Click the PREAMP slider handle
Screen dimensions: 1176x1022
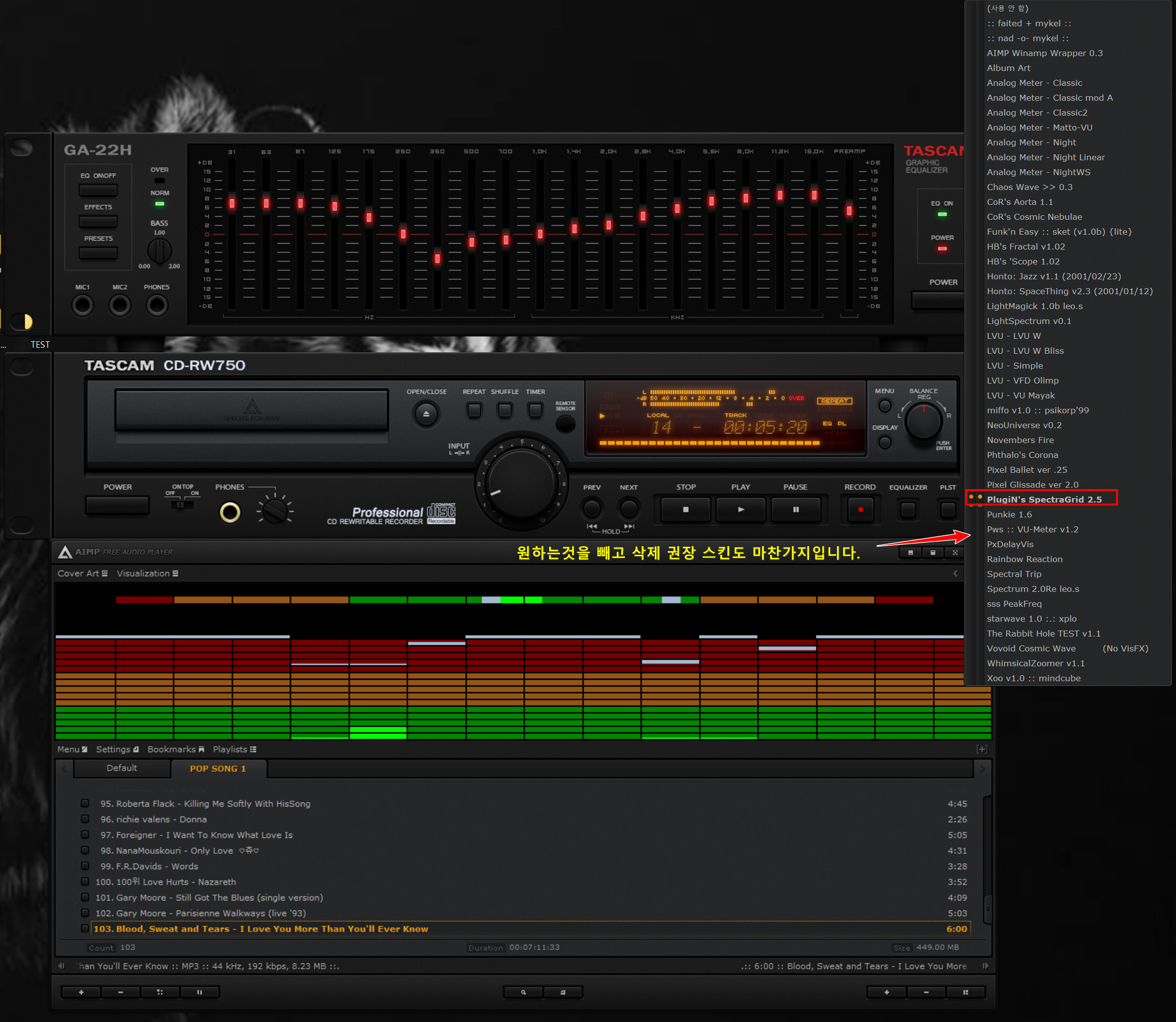849,210
